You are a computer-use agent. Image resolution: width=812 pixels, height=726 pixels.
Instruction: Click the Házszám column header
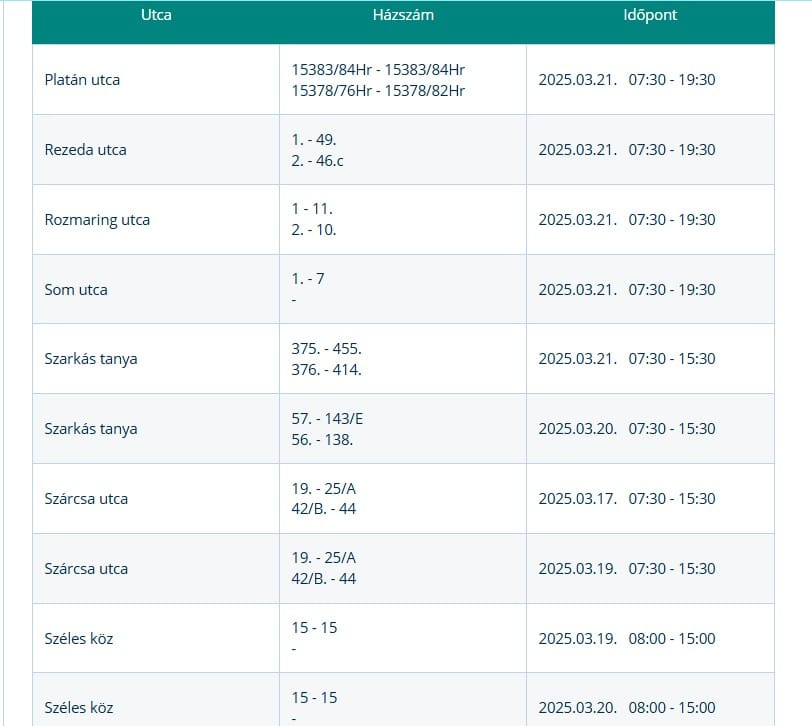402,15
